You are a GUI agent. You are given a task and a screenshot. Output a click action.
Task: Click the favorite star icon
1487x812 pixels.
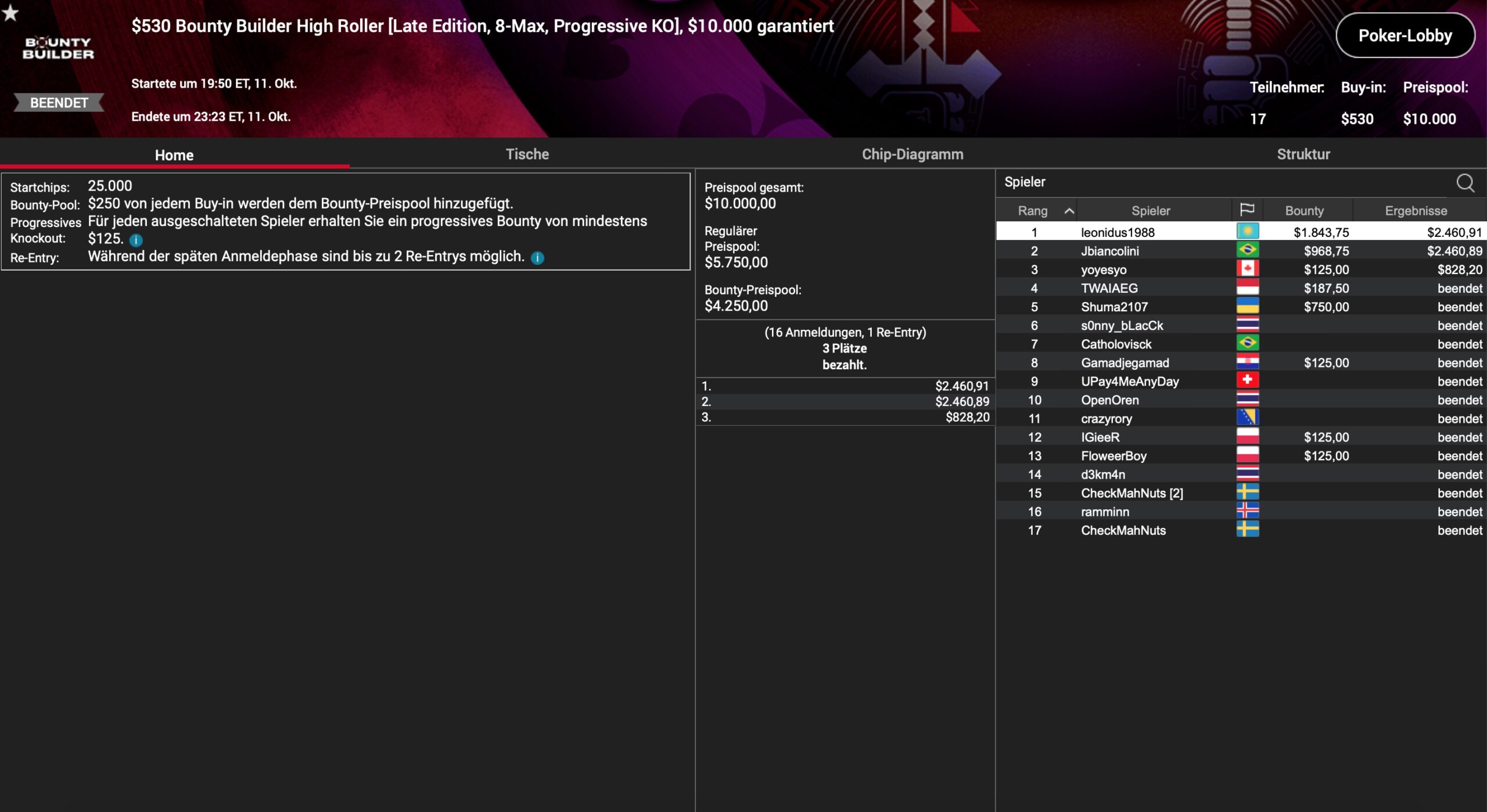point(10,13)
